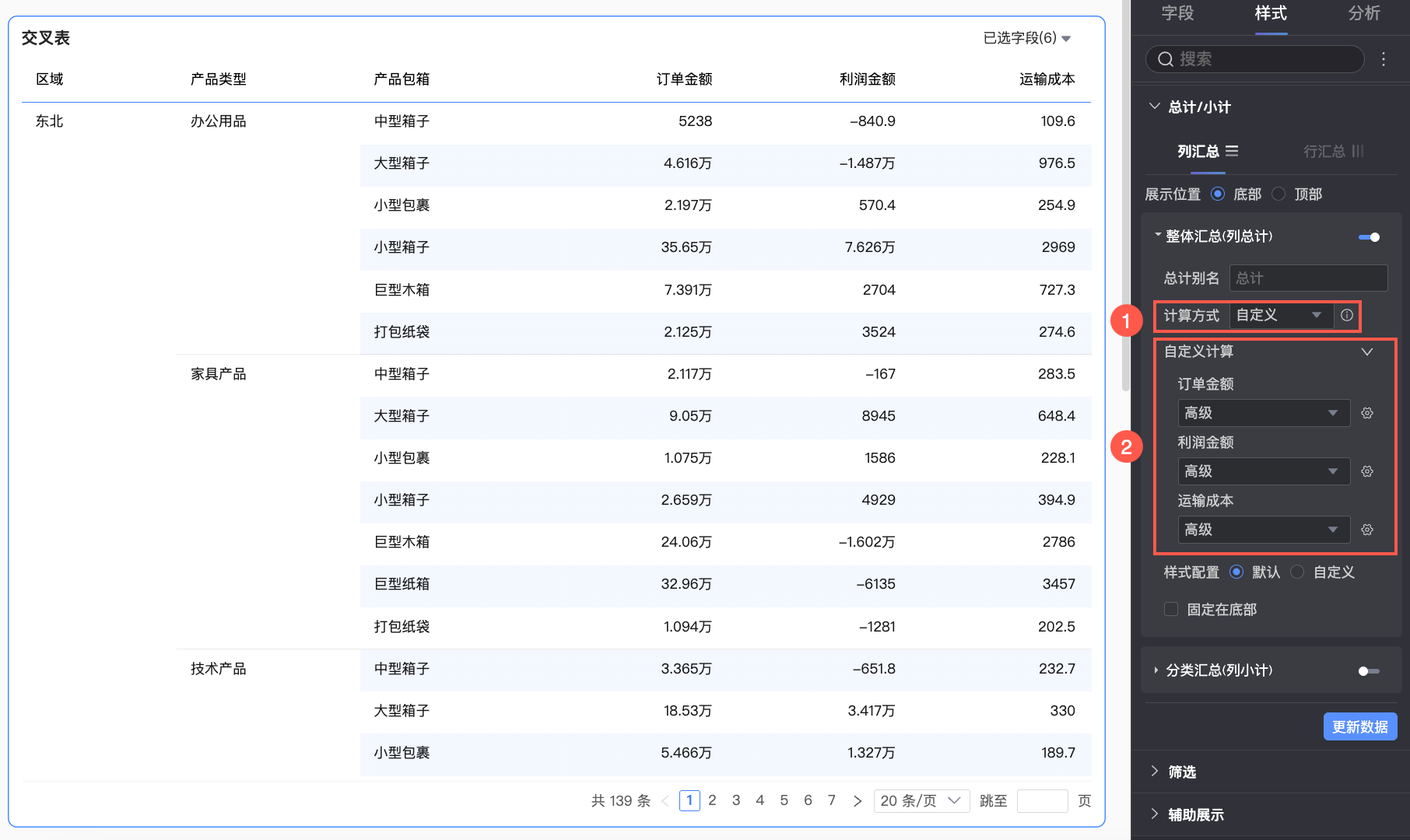Image resolution: width=1410 pixels, height=840 pixels.
Task: Collapse the 自定义计算 section chevron
Action: 1366,352
